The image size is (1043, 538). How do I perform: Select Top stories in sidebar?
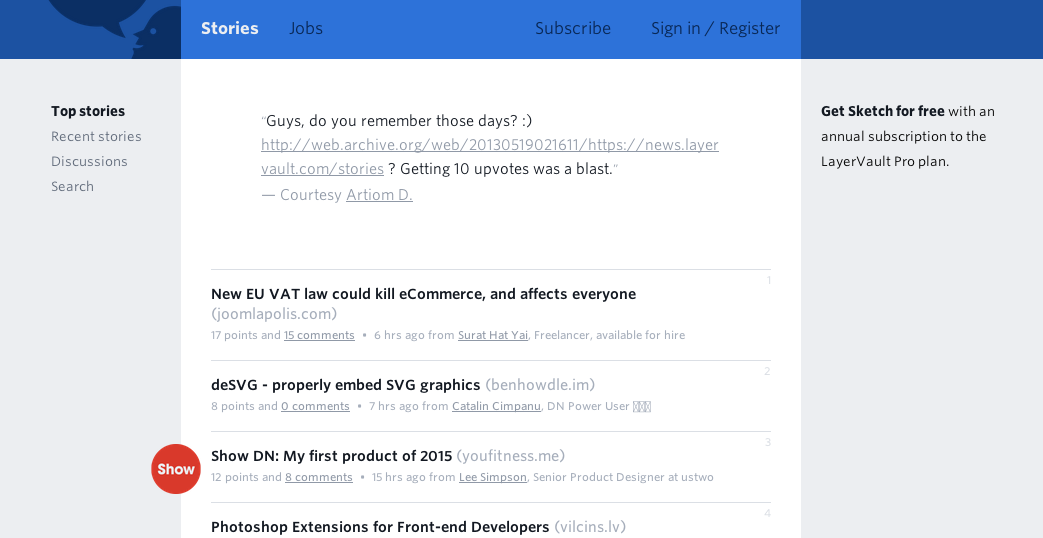point(88,111)
